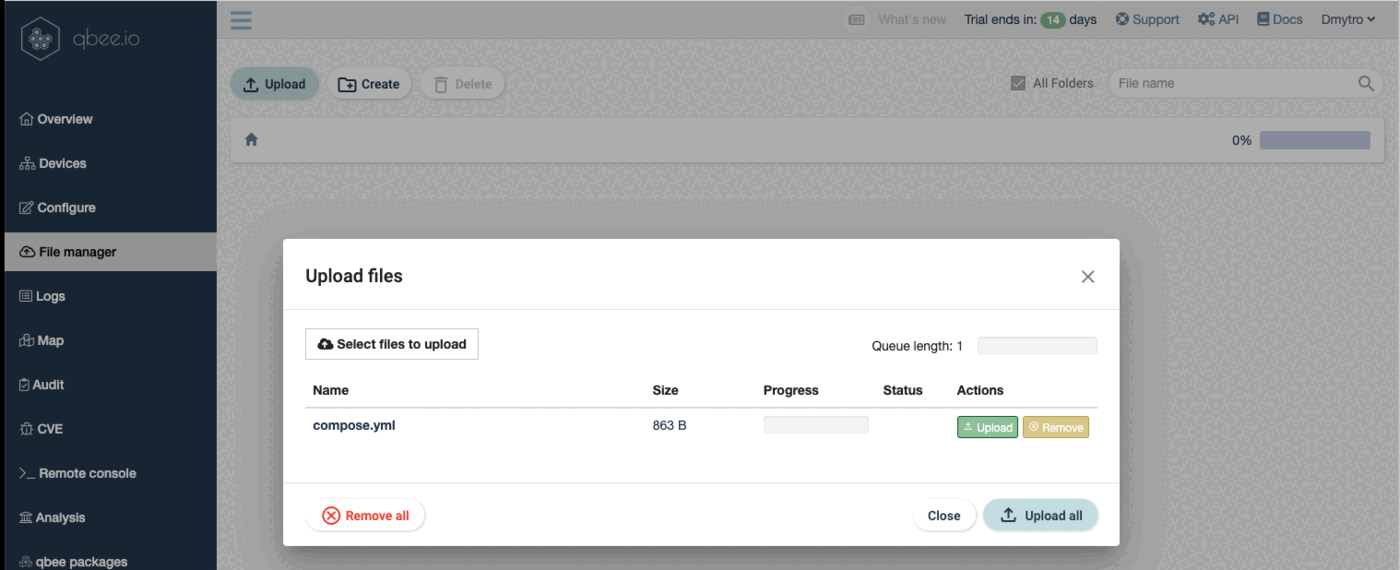Click the 863 B size cell
Image resolution: width=1400 pixels, height=570 pixels.
[669, 425]
